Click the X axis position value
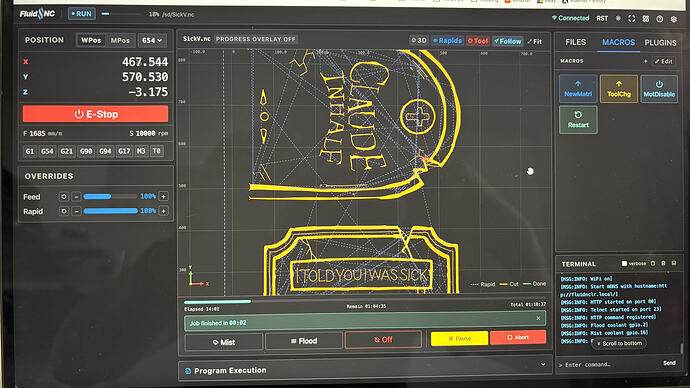 pyautogui.click(x=145, y=62)
